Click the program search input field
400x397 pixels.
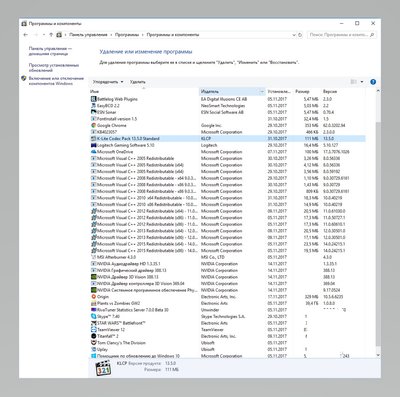click(341, 35)
